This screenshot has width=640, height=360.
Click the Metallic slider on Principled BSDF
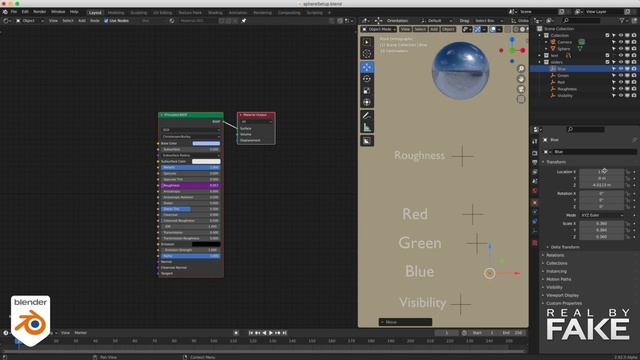191,167
